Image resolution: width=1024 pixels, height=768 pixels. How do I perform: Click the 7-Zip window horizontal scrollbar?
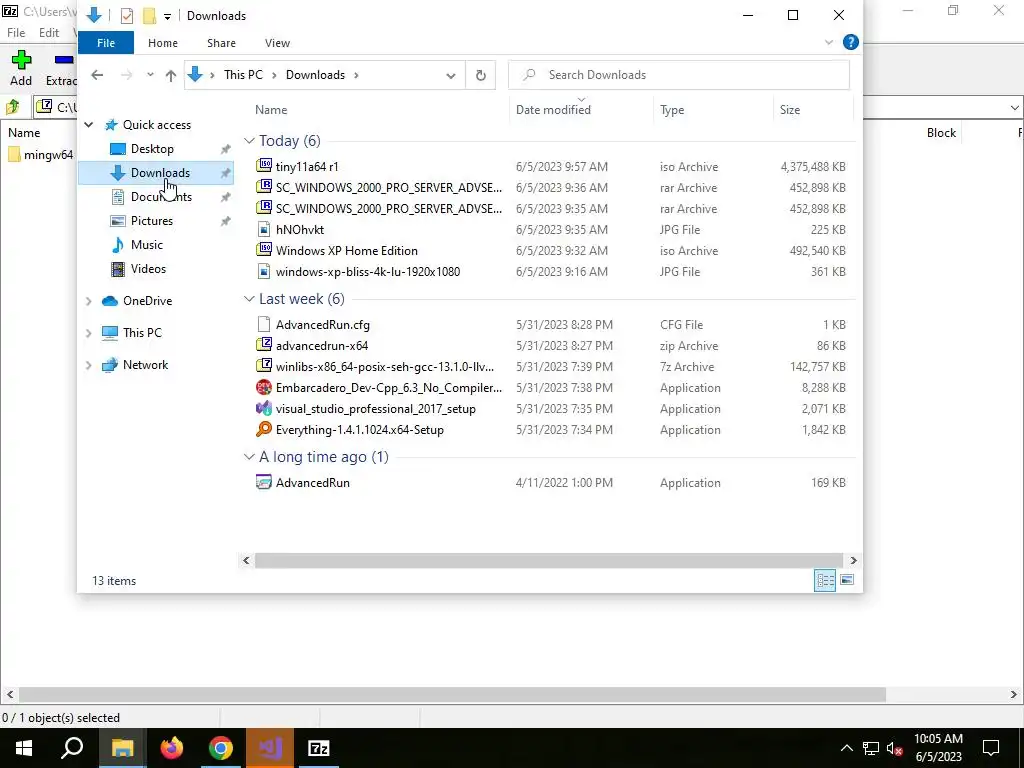(452, 694)
